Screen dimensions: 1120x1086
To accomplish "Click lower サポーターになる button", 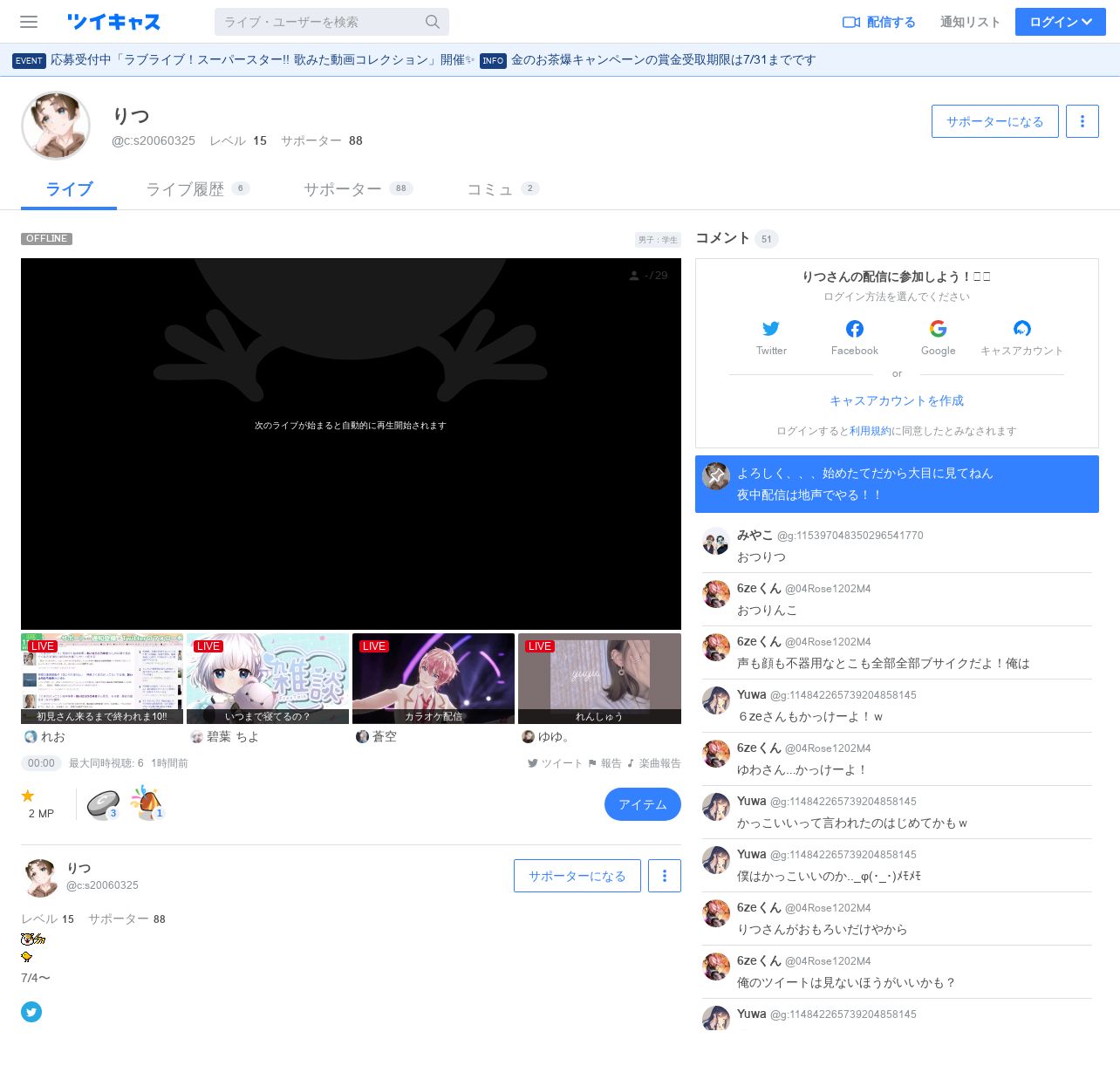I will [x=577, y=876].
